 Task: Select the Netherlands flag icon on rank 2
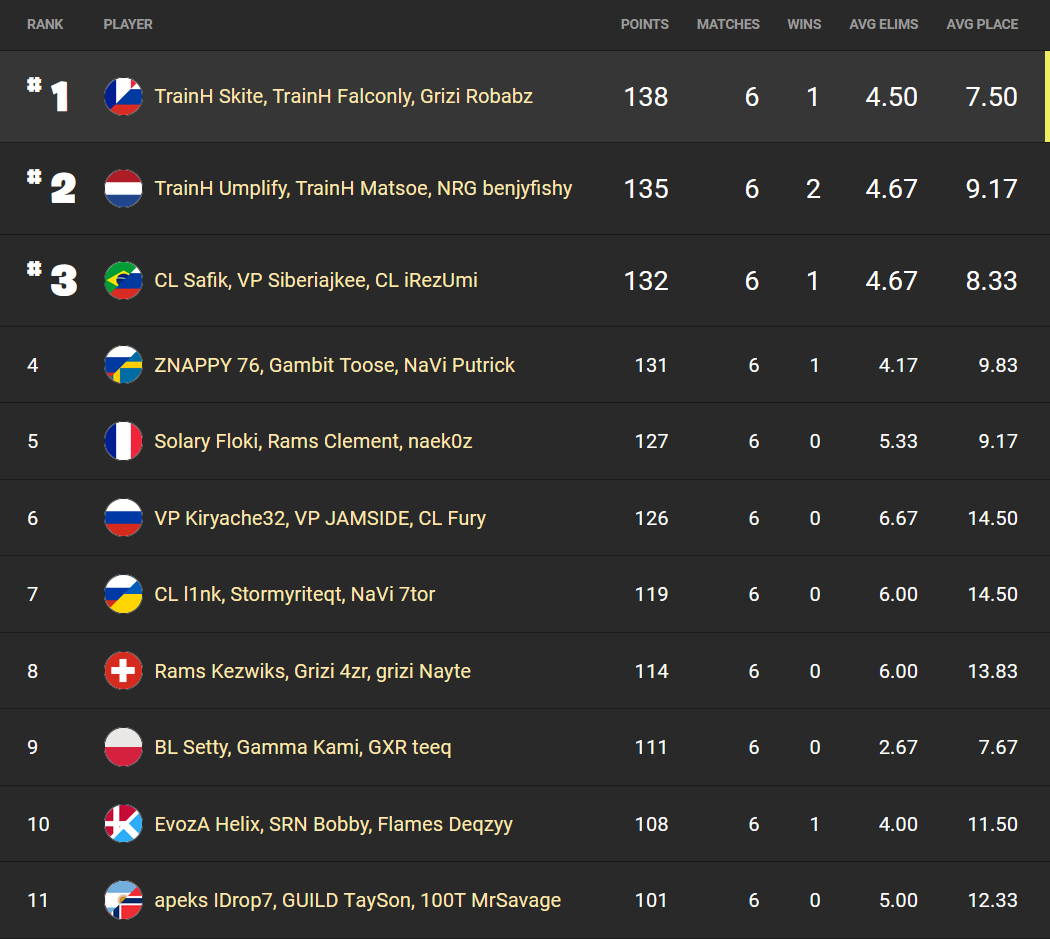pos(123,188)
